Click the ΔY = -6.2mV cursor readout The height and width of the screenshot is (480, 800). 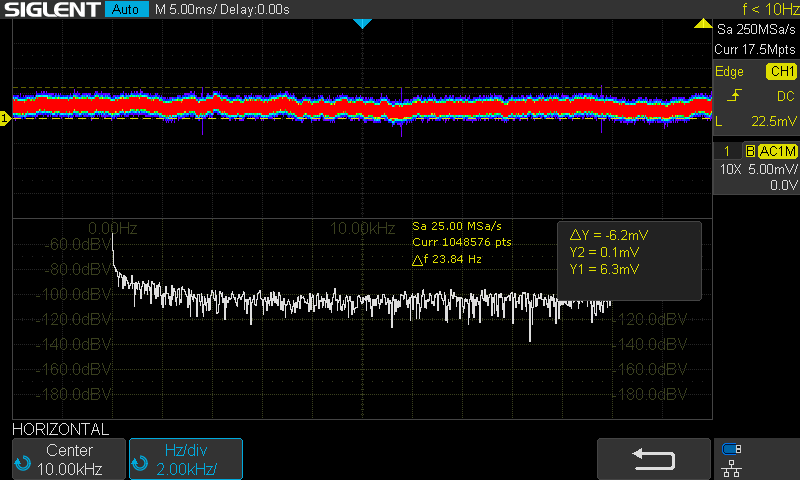point(609,235)
